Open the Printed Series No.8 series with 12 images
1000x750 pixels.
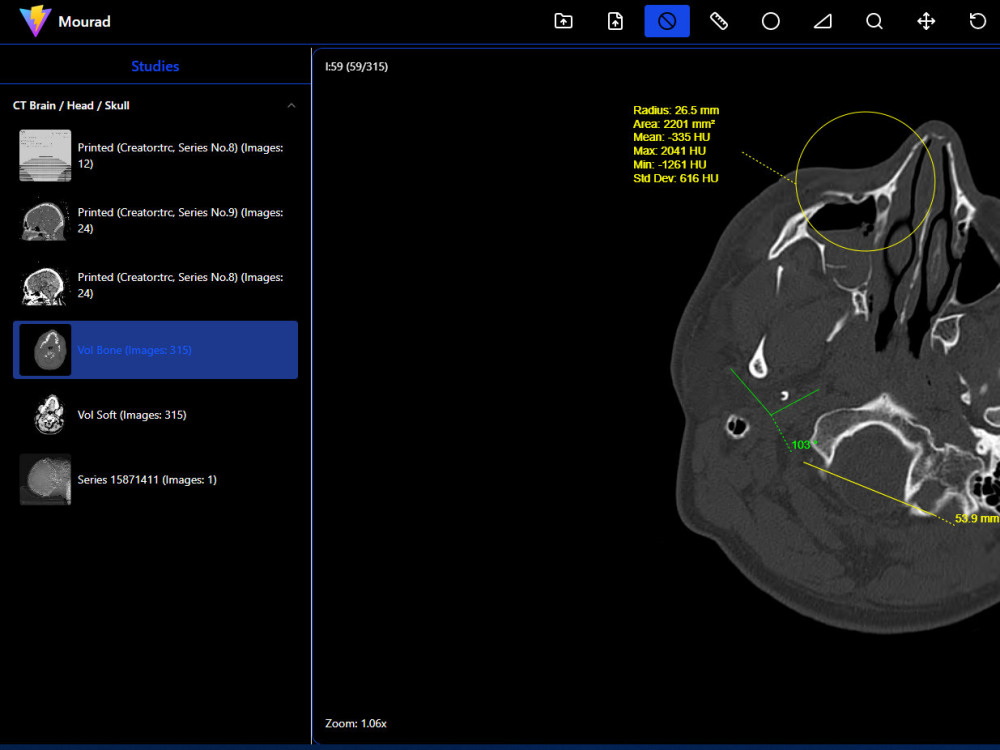pyautogui.click(x=156, y=156)
